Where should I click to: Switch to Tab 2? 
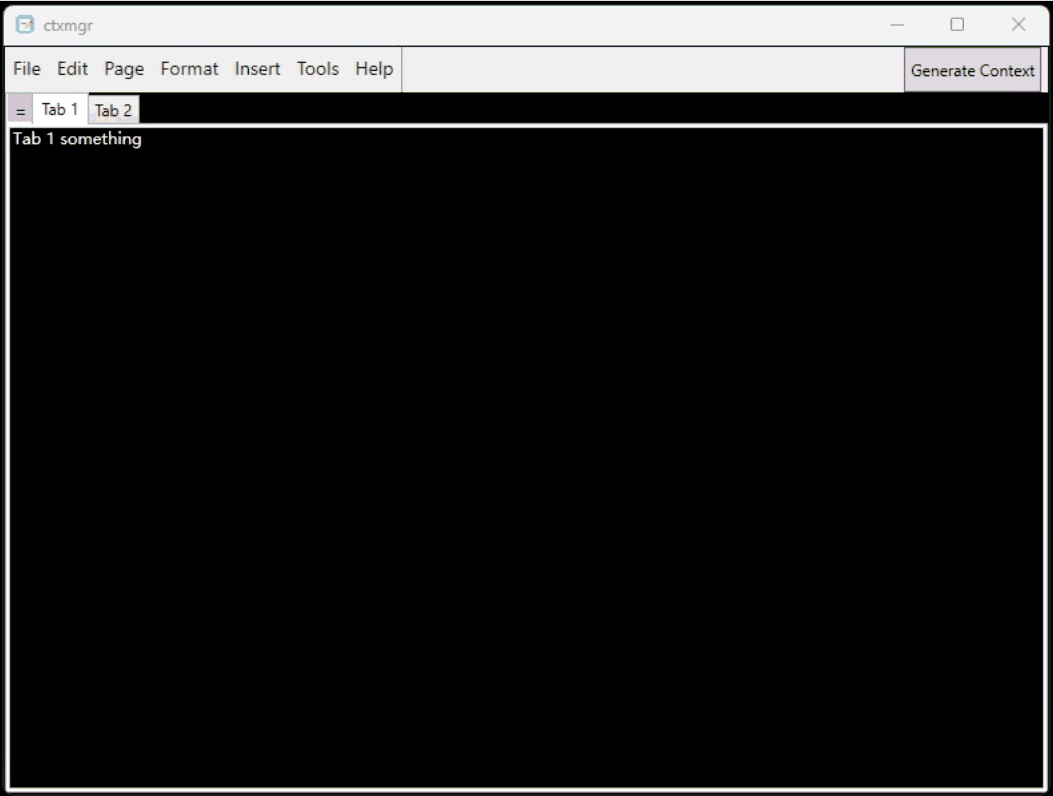pyautogui.click(x=113, y=111)
